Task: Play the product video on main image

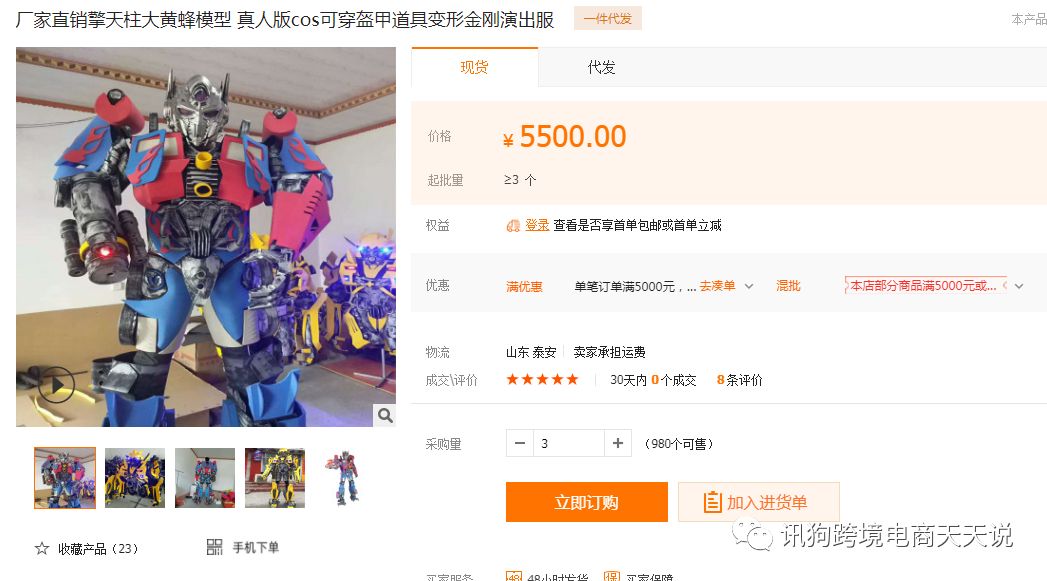Action: click(x=56, y=385)
